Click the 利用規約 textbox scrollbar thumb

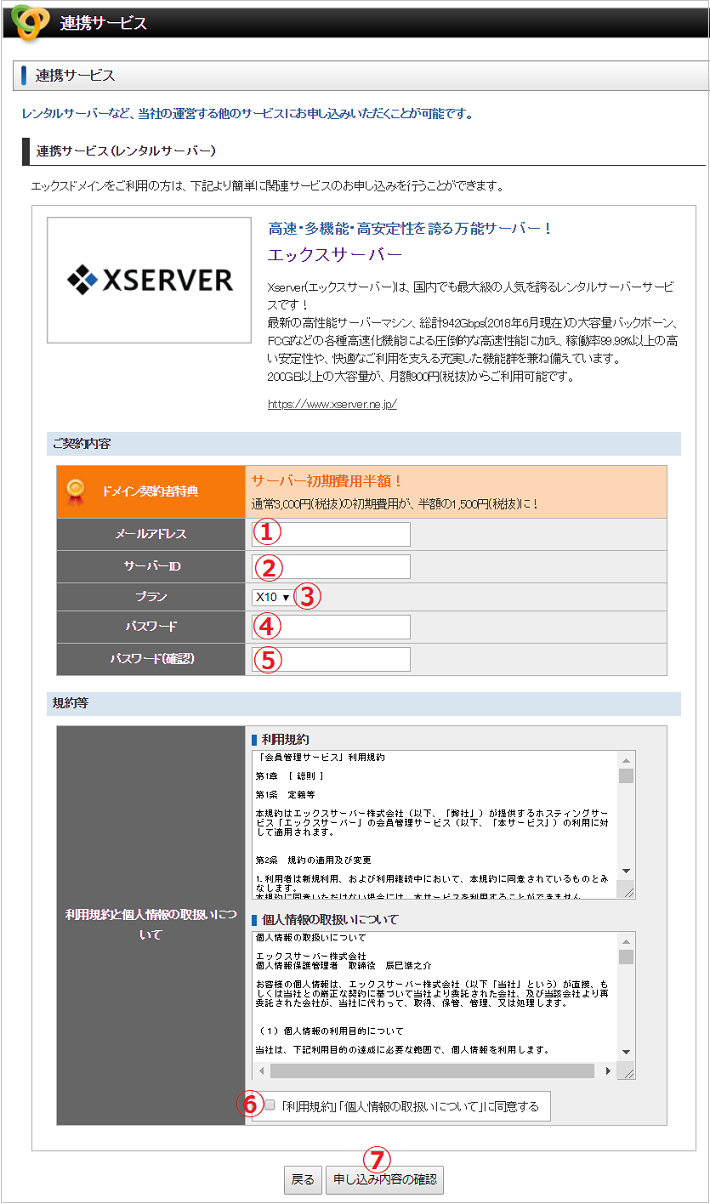[x=626, y=776]
